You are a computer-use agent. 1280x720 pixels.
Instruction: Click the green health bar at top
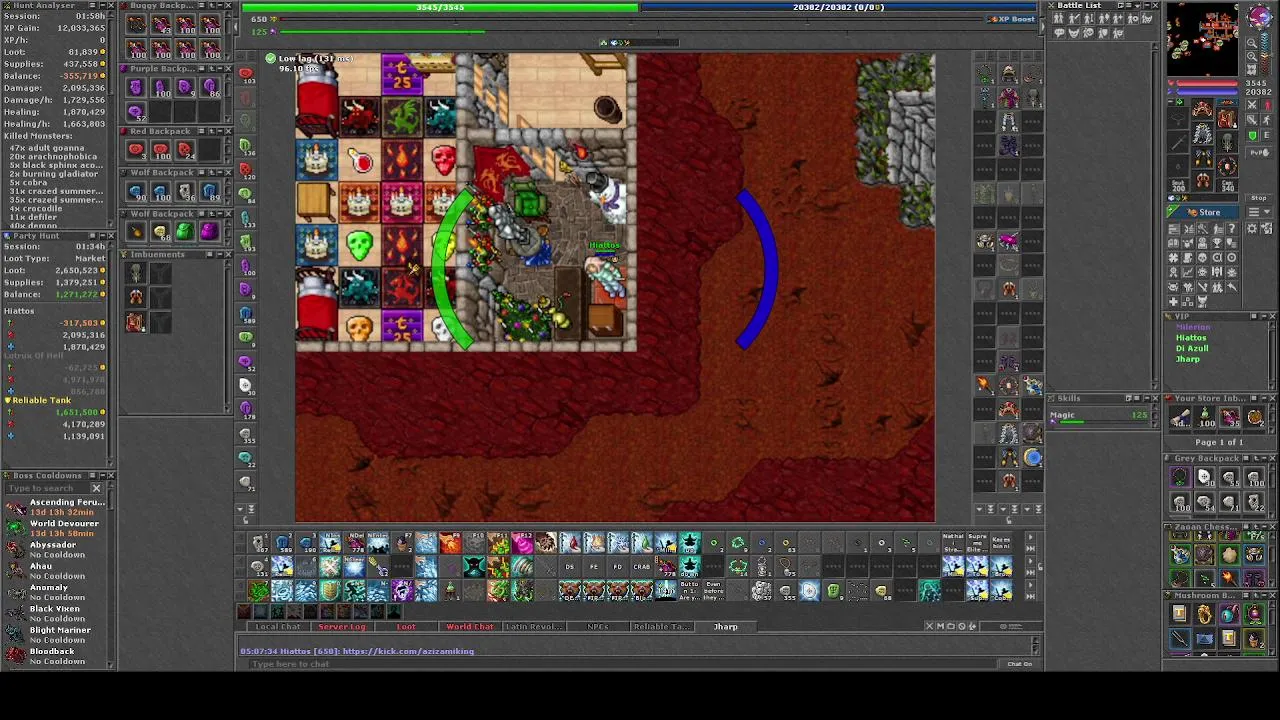440,7
